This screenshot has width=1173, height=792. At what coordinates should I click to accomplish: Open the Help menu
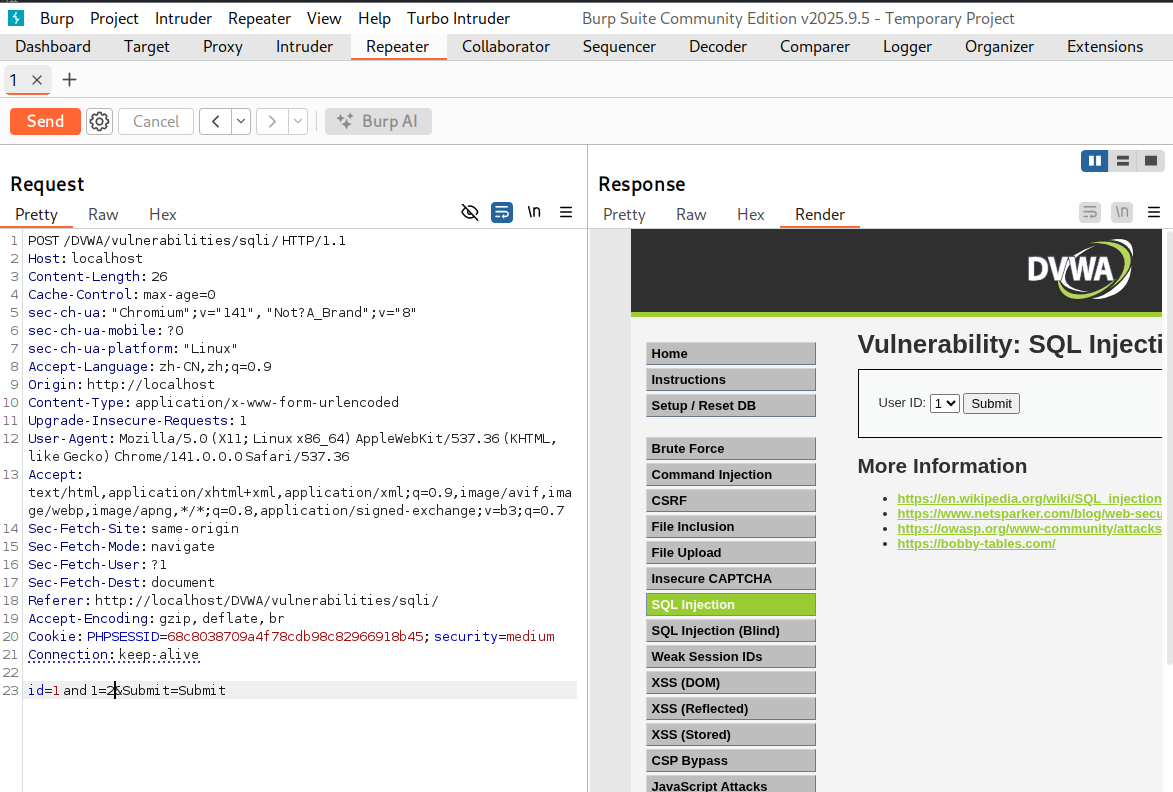[x=374, y=18]
